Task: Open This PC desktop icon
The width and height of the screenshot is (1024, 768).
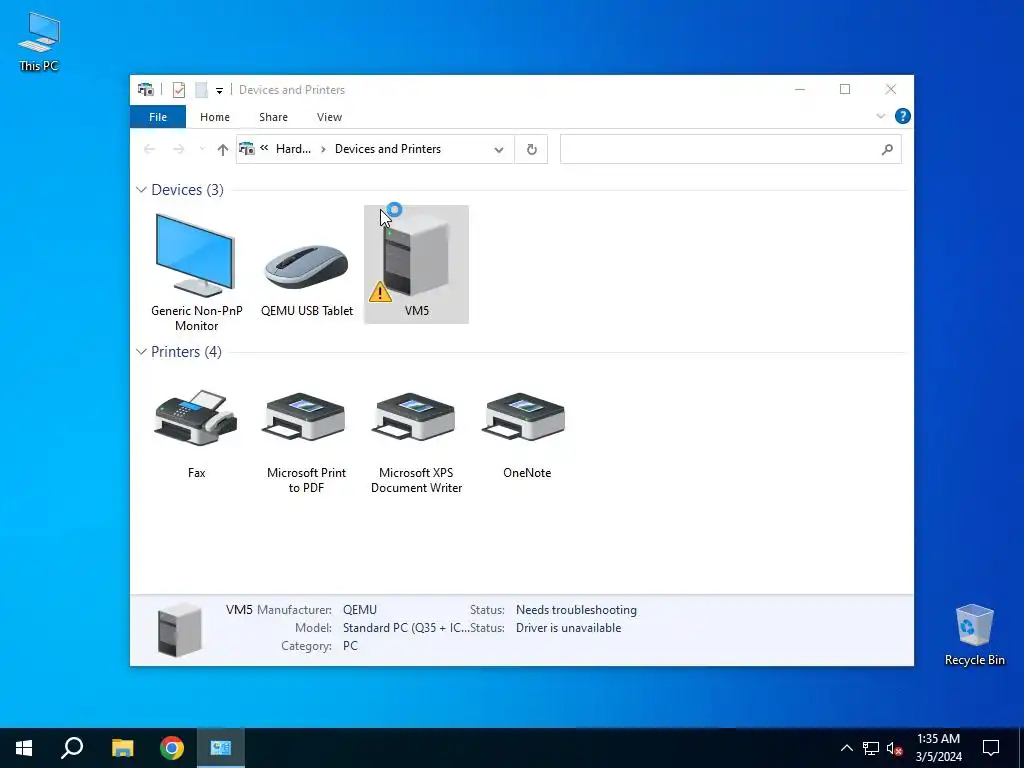Action: (x=39, y=41)
